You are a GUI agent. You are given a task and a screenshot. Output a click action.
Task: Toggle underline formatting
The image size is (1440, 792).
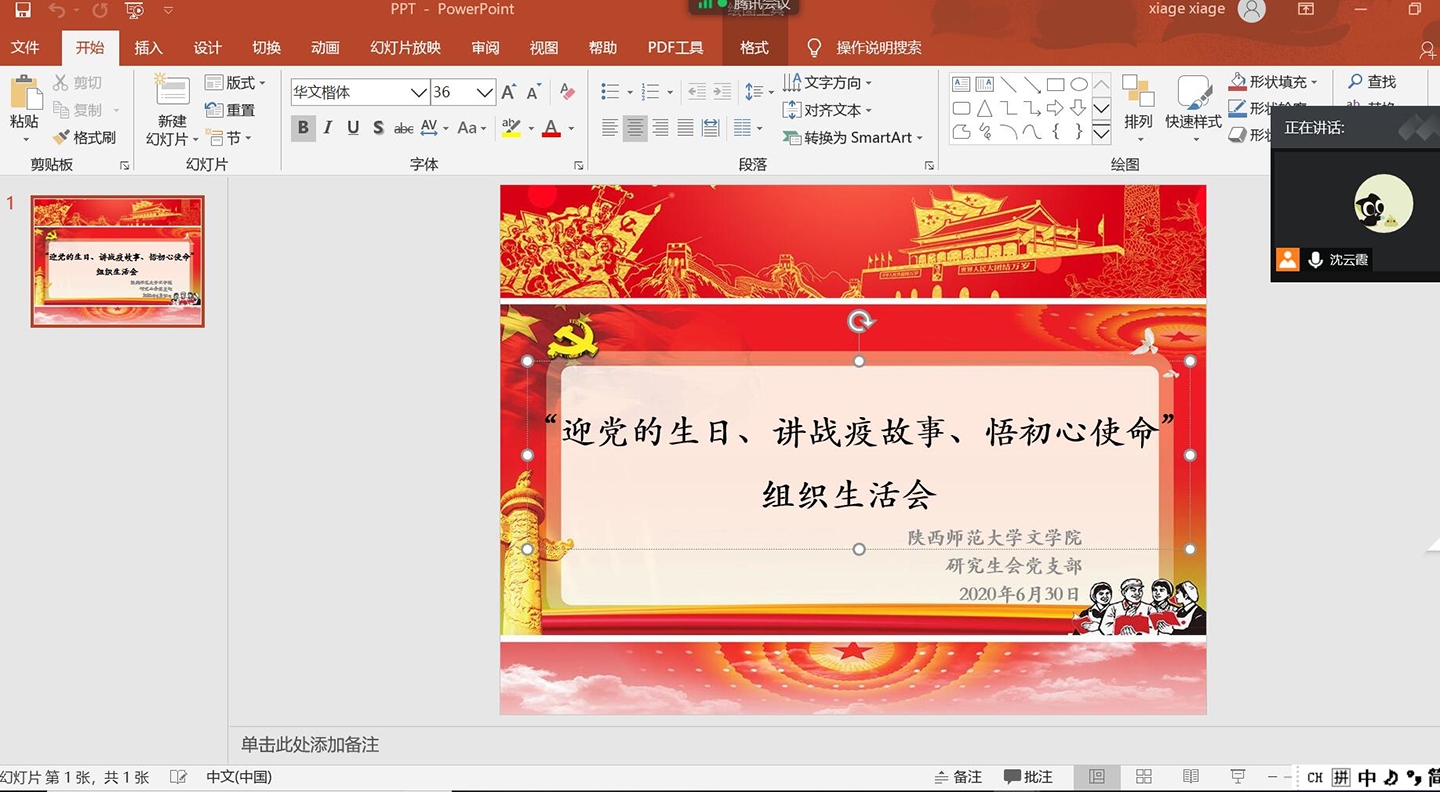[x=353, y=128]
